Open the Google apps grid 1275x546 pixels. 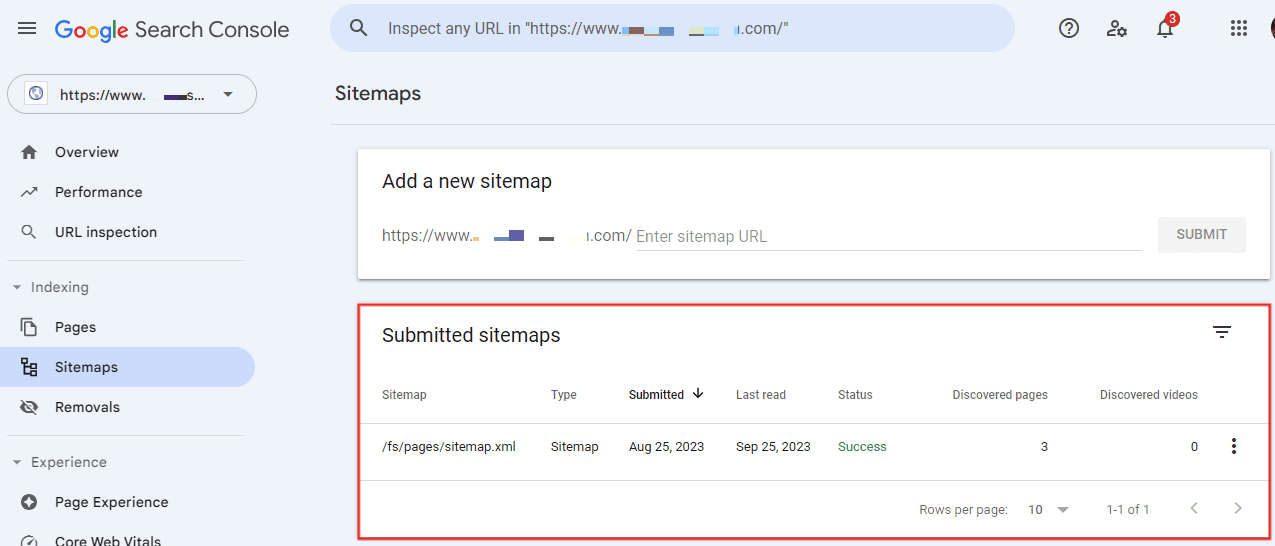click(1239, 28)
